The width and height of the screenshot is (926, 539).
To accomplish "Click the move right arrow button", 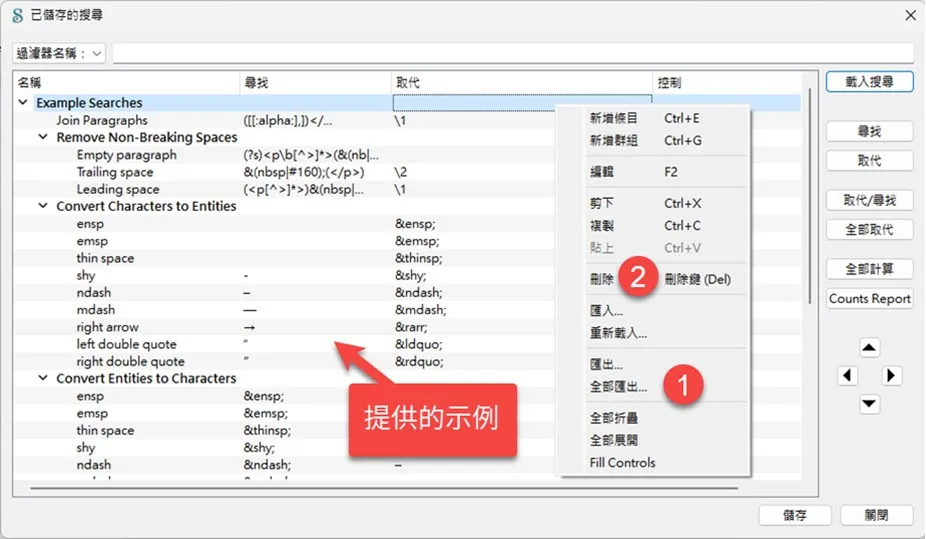I will 891,375.
